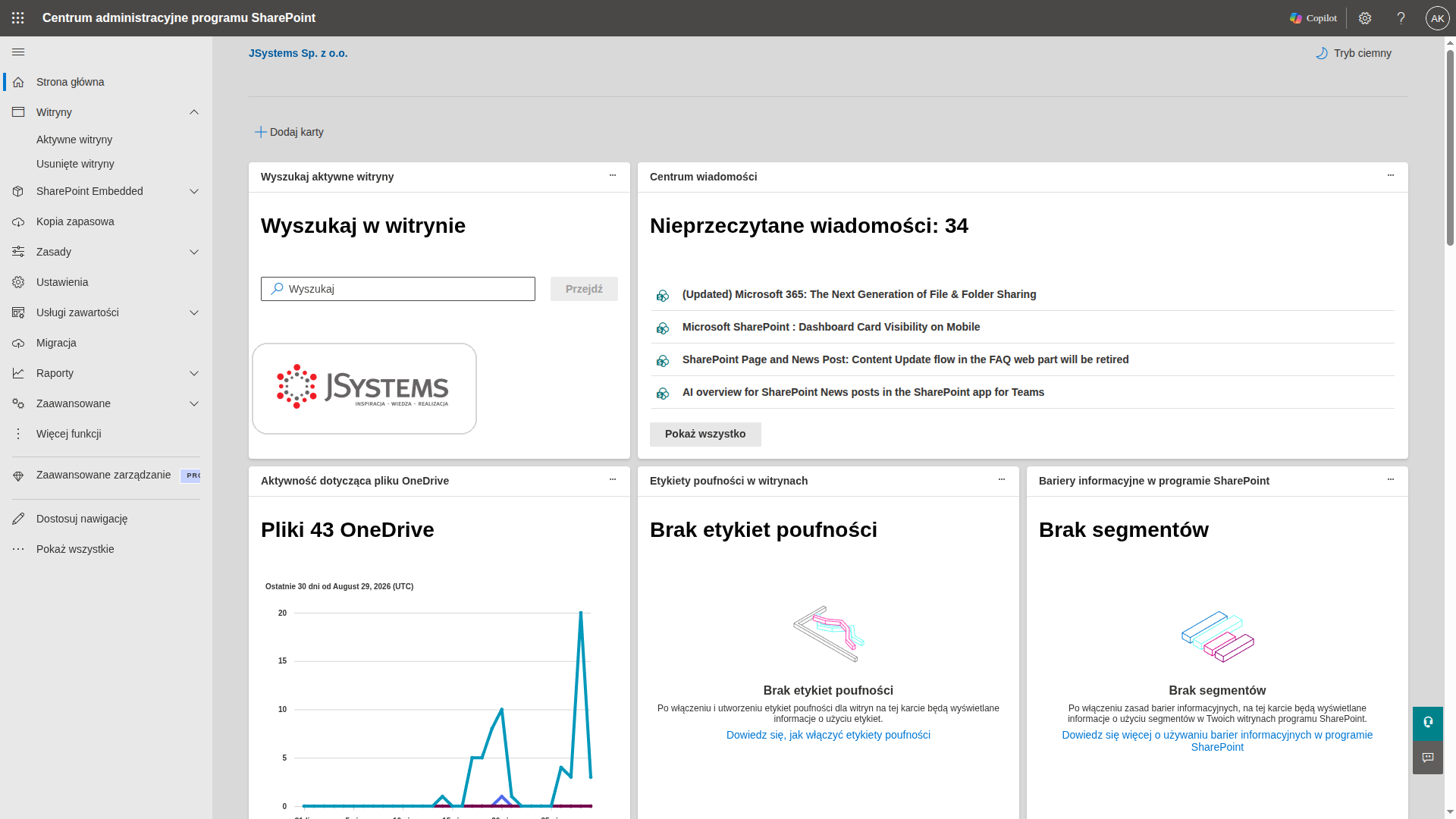This screenshot has height=819, width=1456.
Task: Click the Dostosuj nawigację pencil icon
Action: 19,519
